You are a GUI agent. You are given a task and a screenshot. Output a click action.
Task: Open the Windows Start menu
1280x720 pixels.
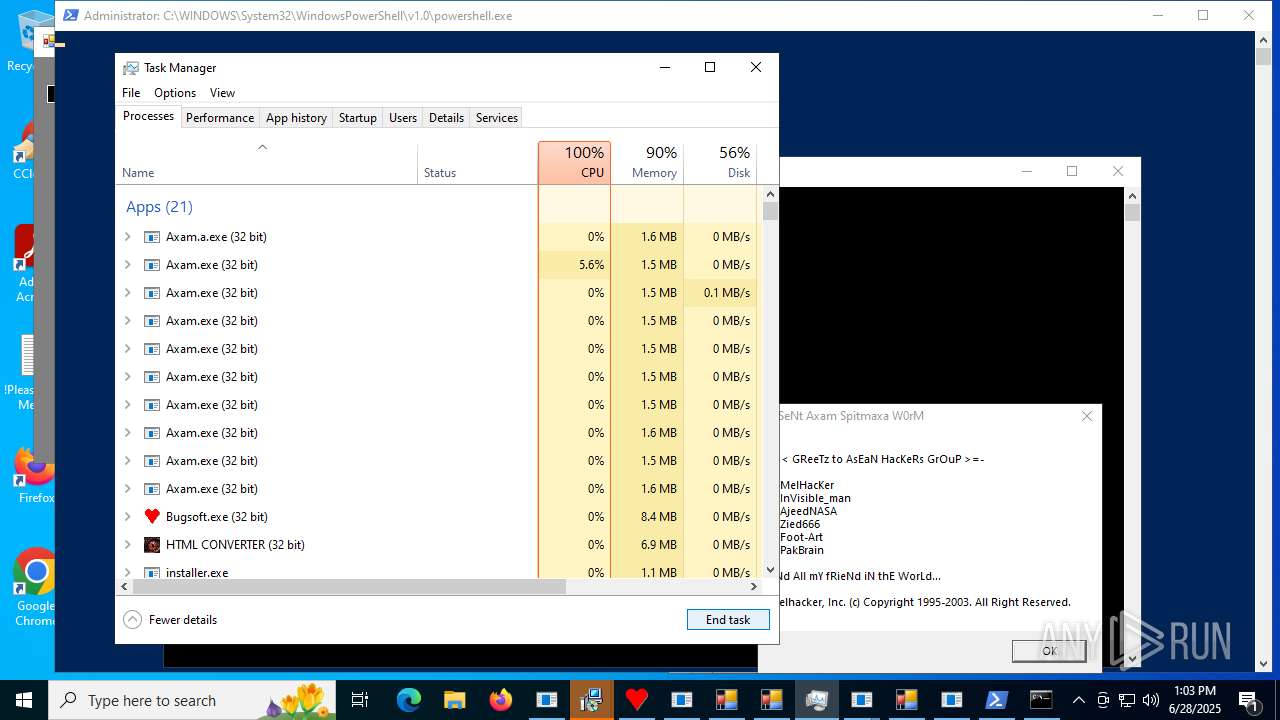[x=24, y=700]
